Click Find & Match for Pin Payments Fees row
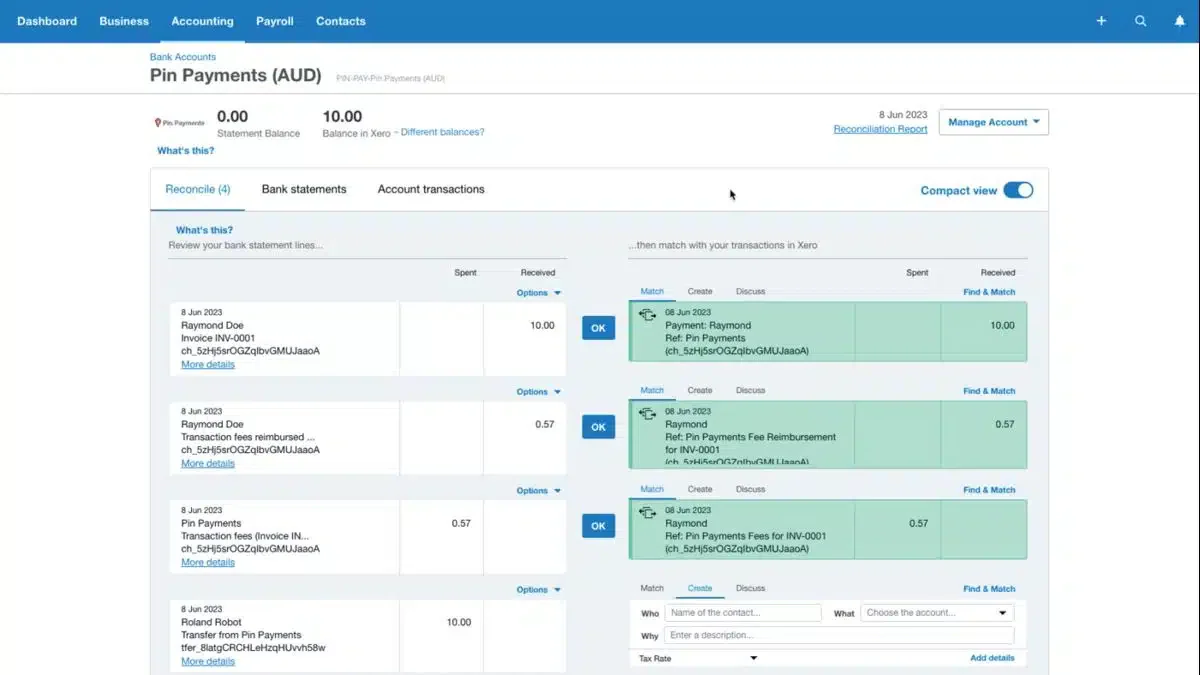1200x675 pixels. (x=989, y=490)
